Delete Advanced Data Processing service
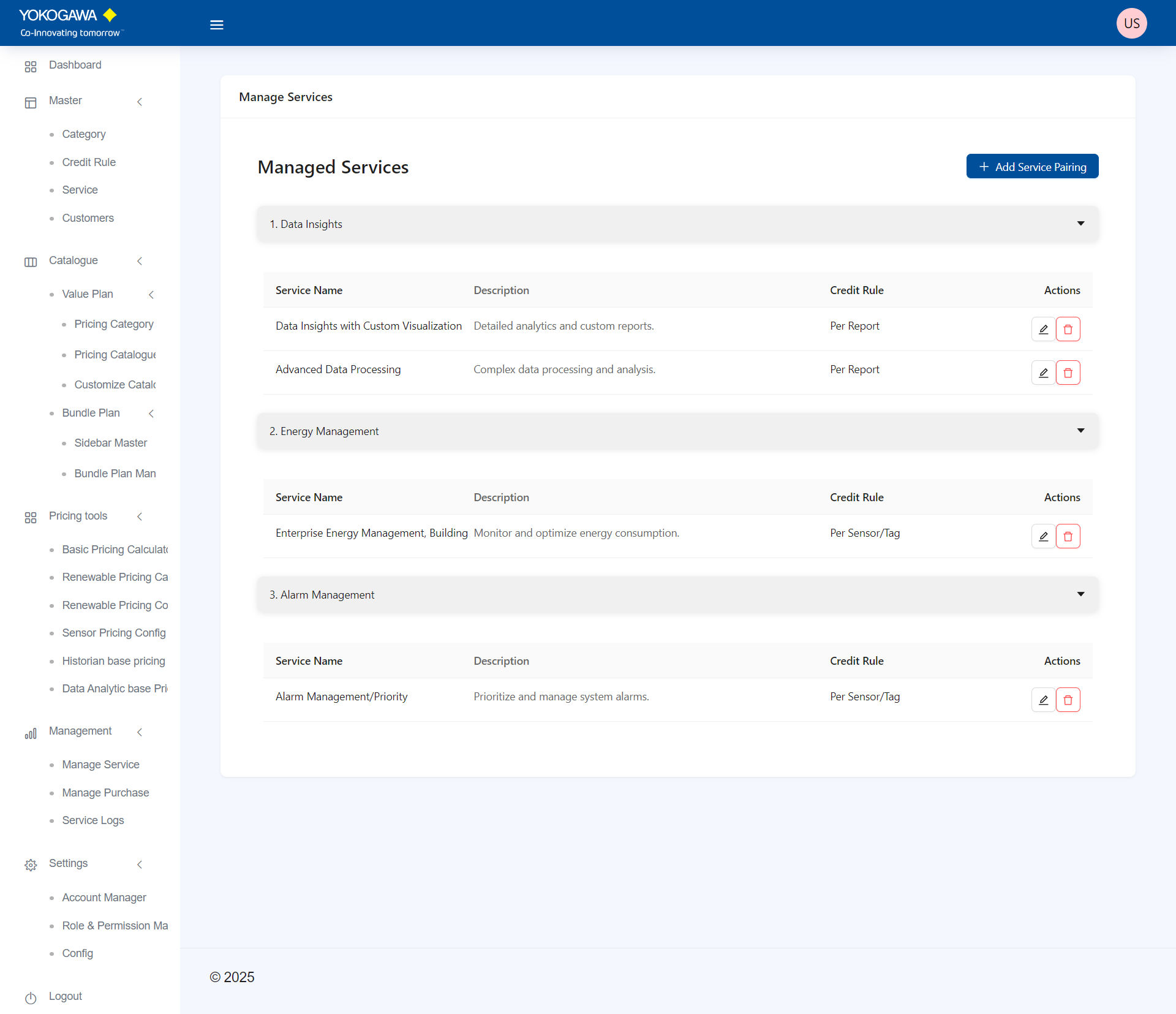Viewport: 1176px width, 1014px height. click(x=1068, y=373)
